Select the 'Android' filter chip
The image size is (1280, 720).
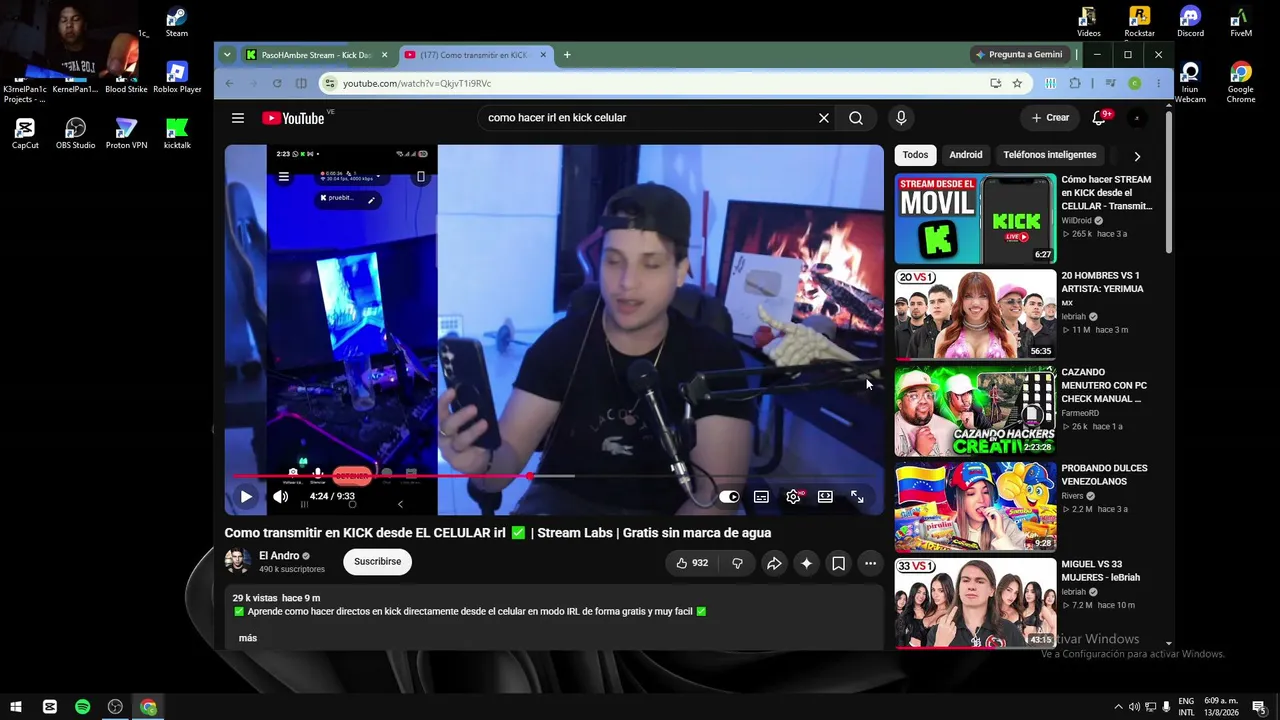point(966,155)
